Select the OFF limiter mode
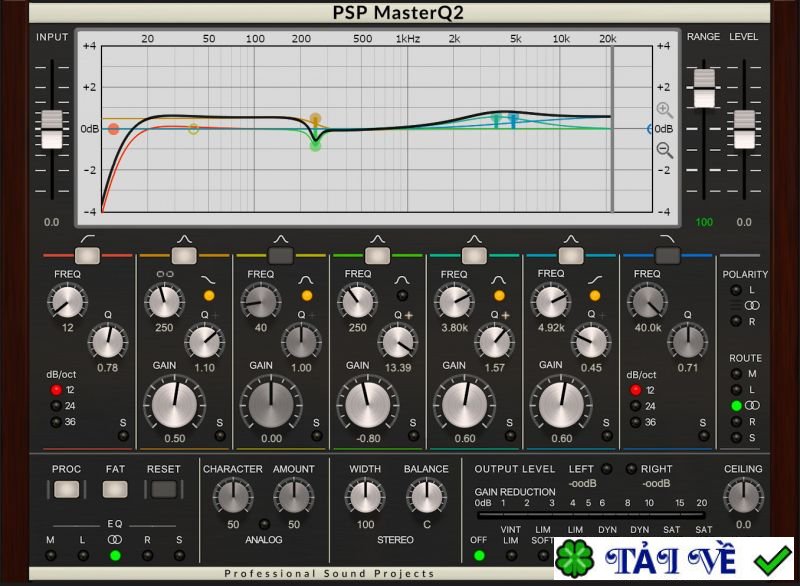This screenshot has height=586, width=800. point(478,555)
